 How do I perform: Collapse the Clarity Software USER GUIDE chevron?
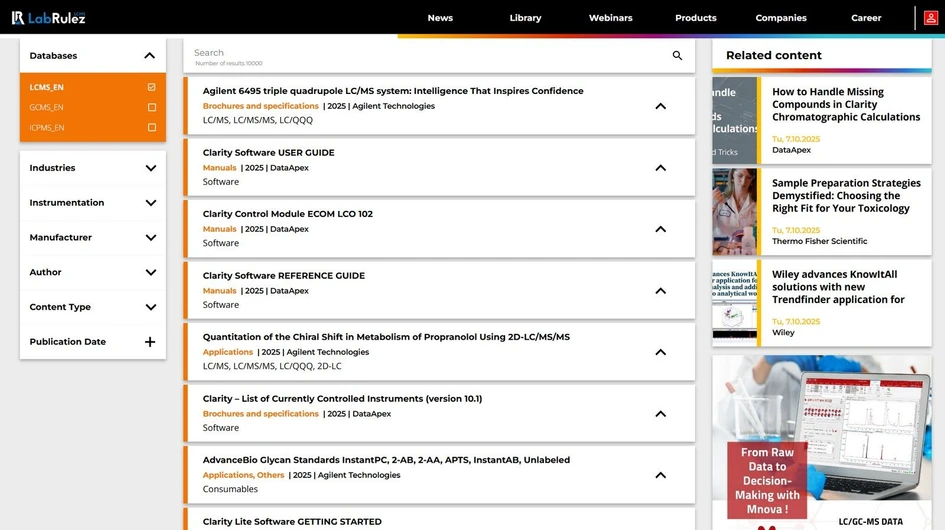660,168
